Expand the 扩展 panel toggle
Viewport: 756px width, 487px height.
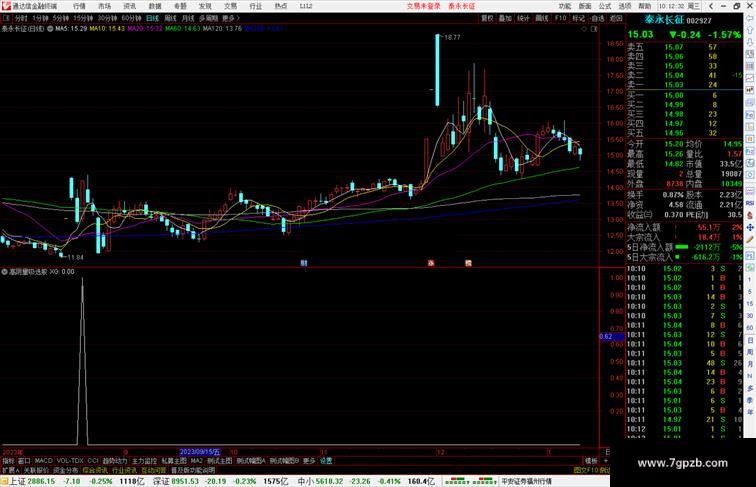[x=10, y=470]
